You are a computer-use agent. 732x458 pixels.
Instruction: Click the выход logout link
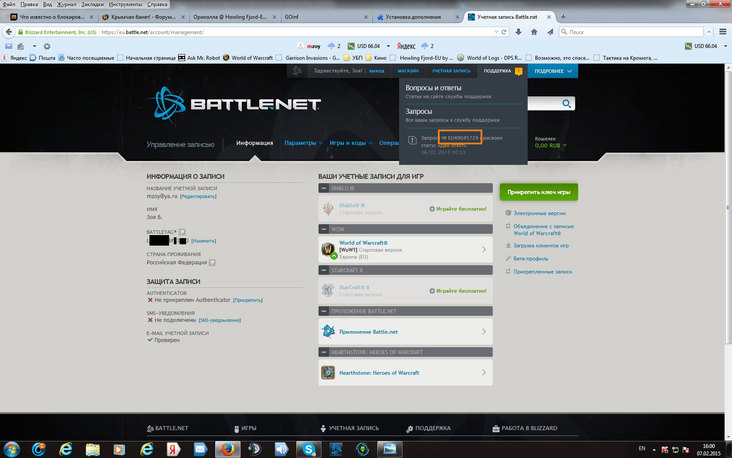377,71
